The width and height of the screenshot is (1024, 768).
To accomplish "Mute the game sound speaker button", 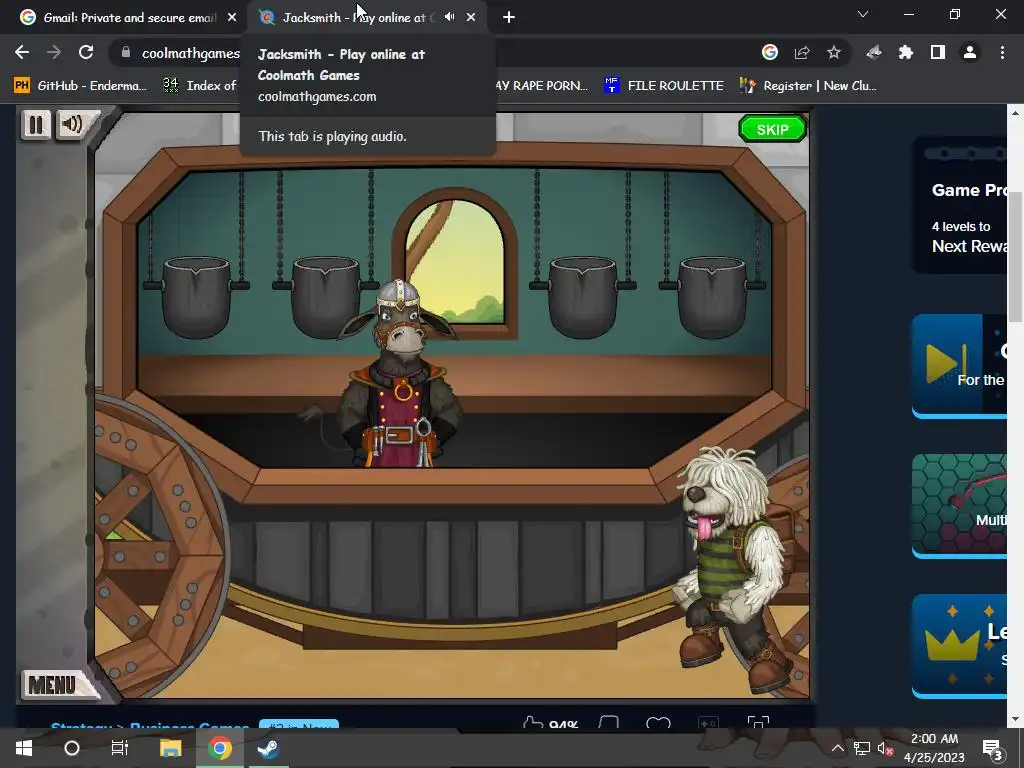I will tap(73, 124).
